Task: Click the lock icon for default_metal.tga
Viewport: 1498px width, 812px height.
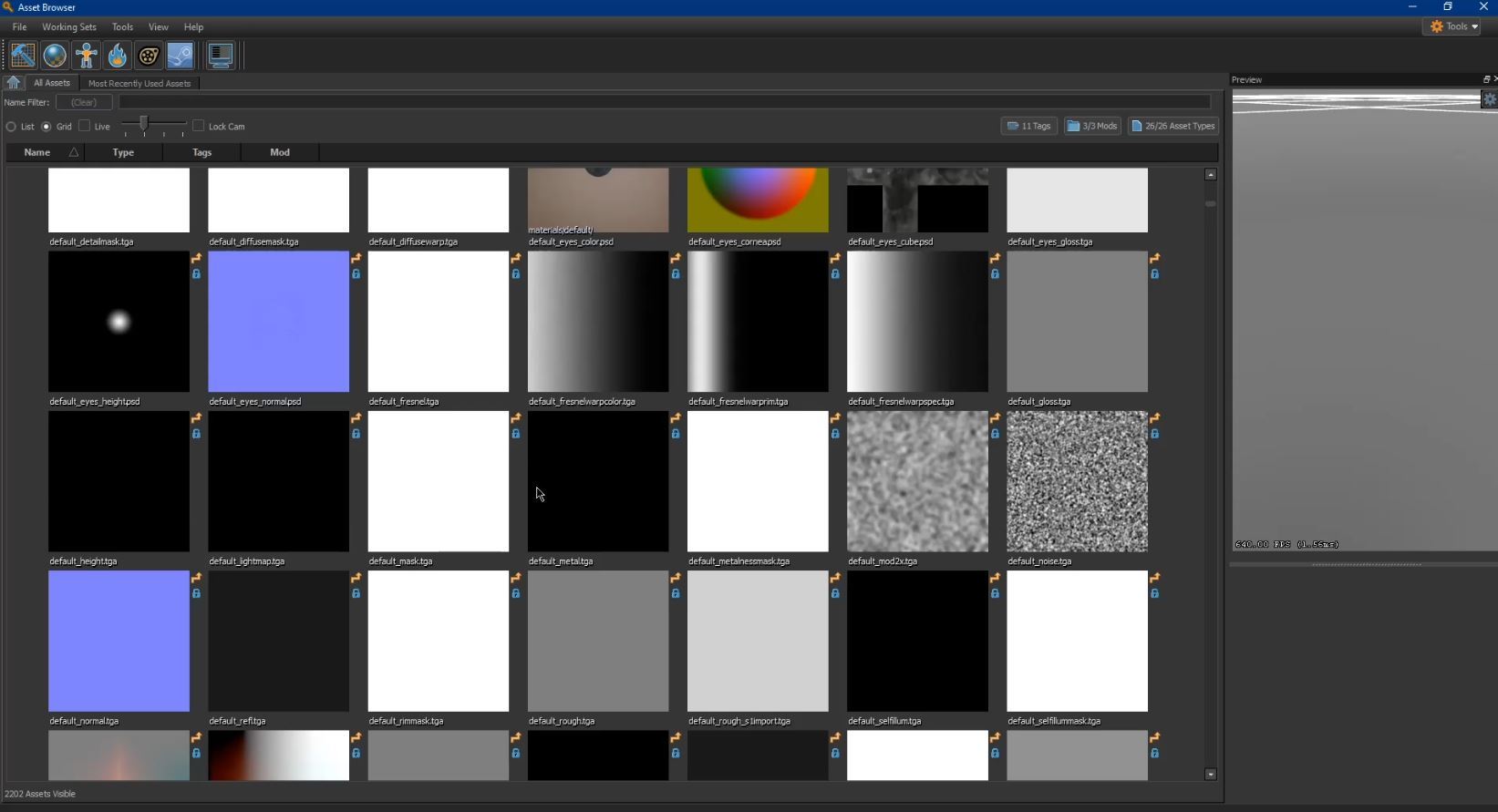Action: click(676, 434)
